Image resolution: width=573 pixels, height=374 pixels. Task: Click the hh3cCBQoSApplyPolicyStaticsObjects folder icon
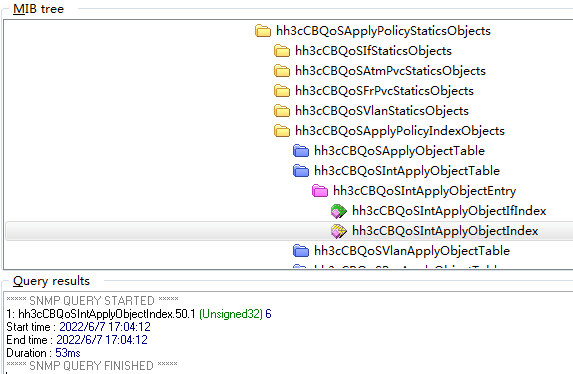(263, 31)
